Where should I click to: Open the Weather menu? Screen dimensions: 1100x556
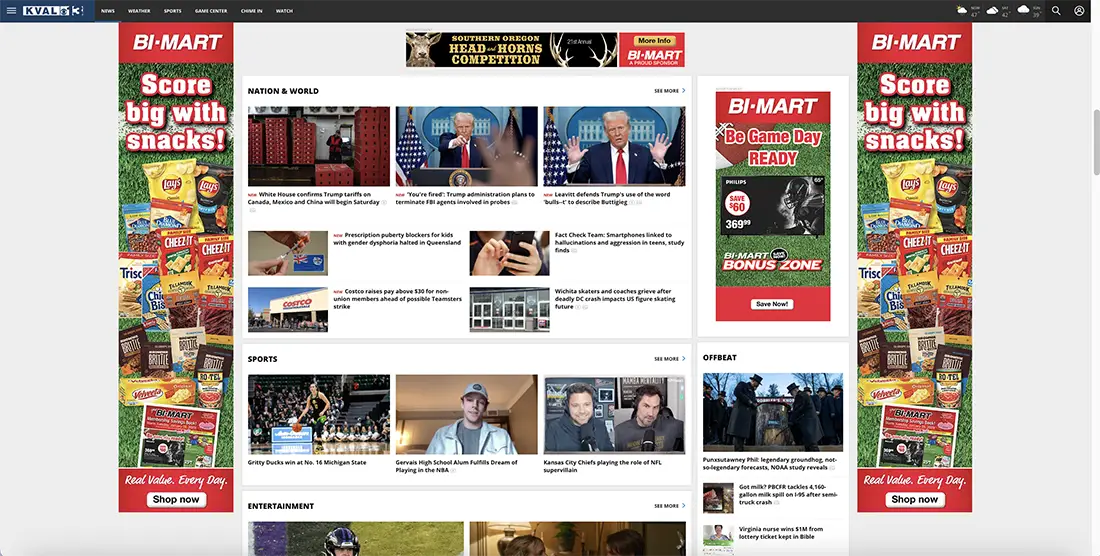pos(139,11)
